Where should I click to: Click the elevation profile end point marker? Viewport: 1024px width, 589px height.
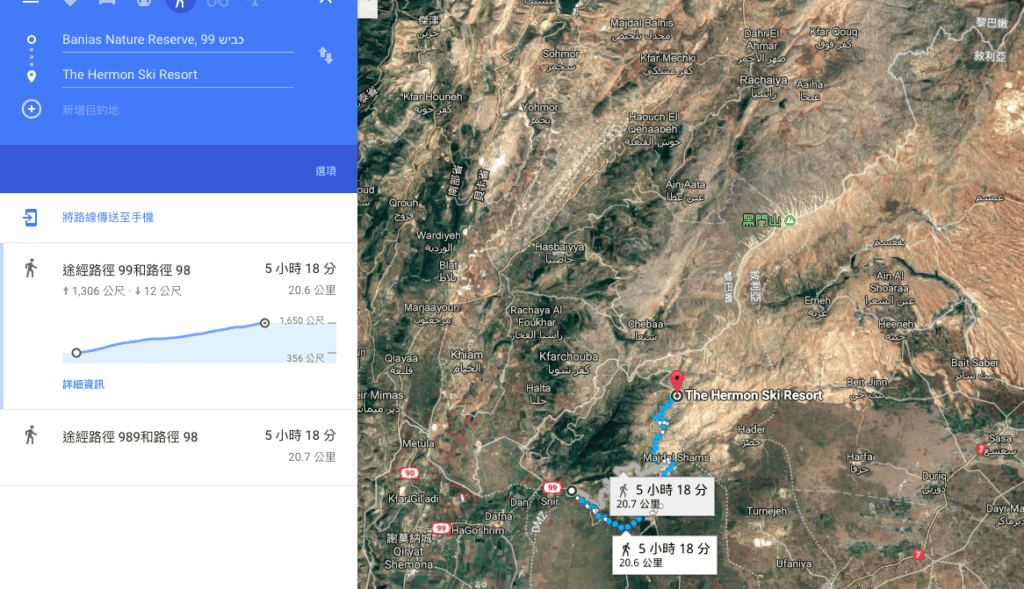(264, 323)
